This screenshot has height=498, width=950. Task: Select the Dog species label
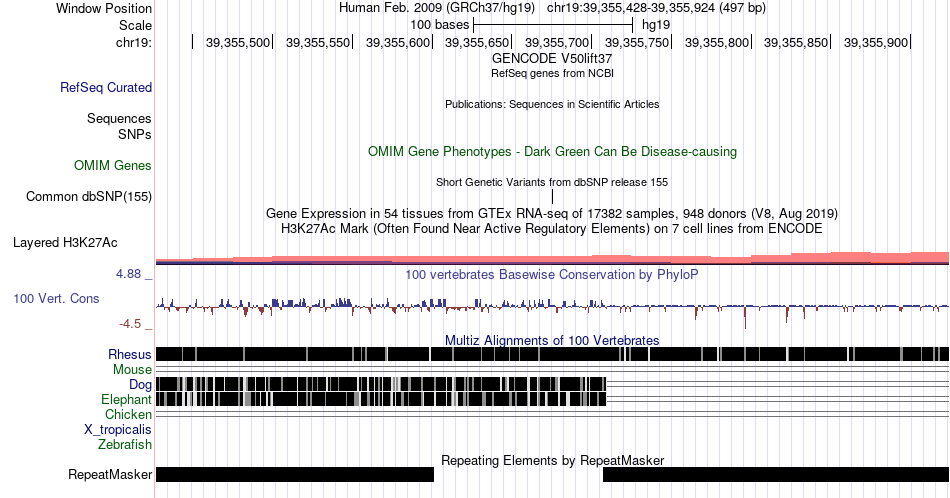point(140,385)
